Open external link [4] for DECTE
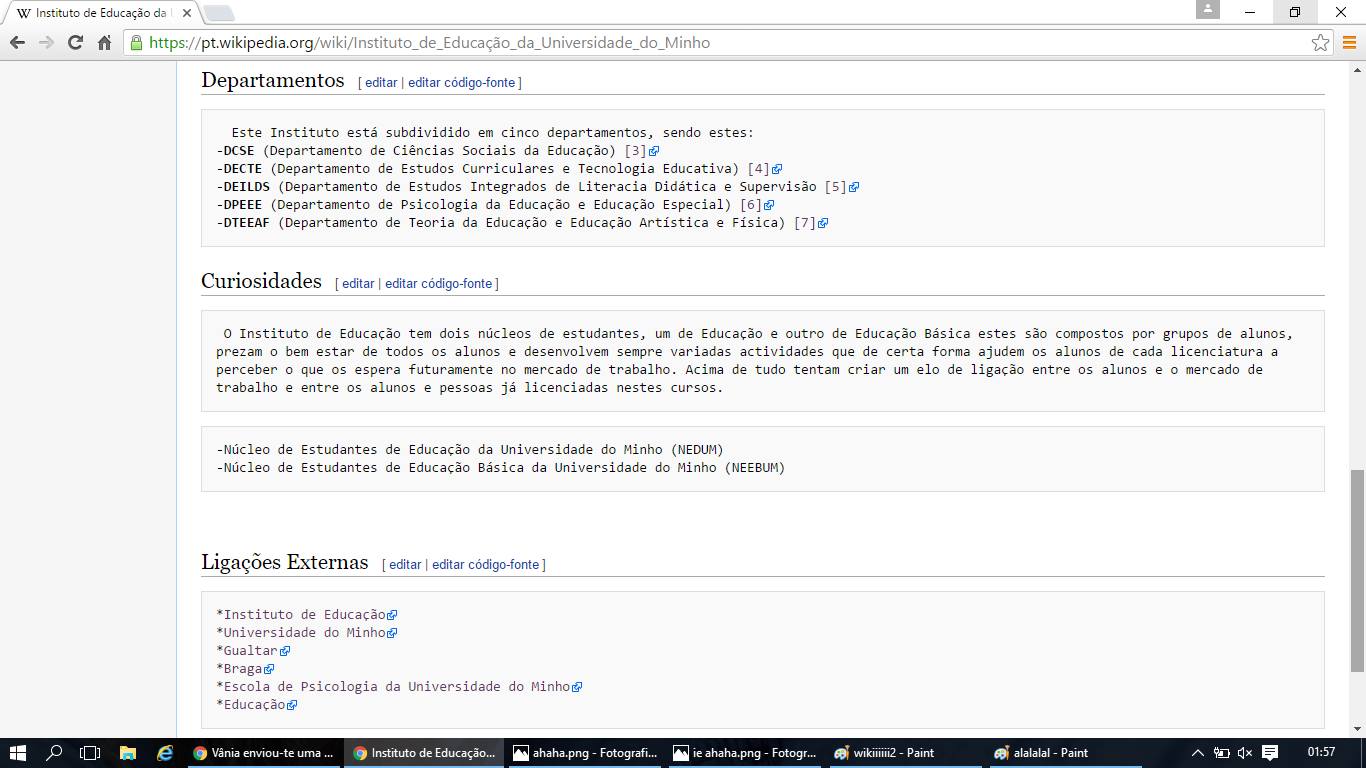The width and height of the screenshot is (1366, 768). 765,169
